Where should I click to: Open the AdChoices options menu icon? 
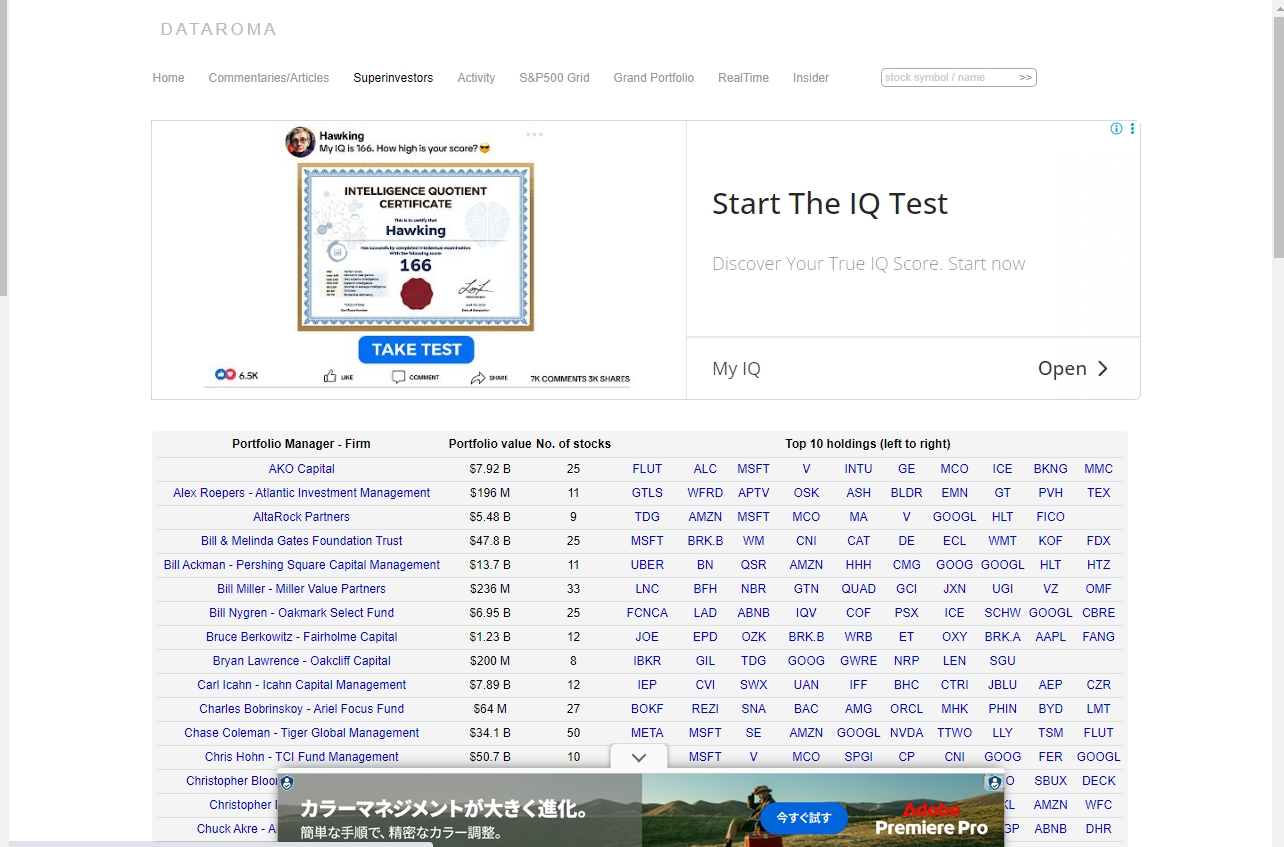1132,129
